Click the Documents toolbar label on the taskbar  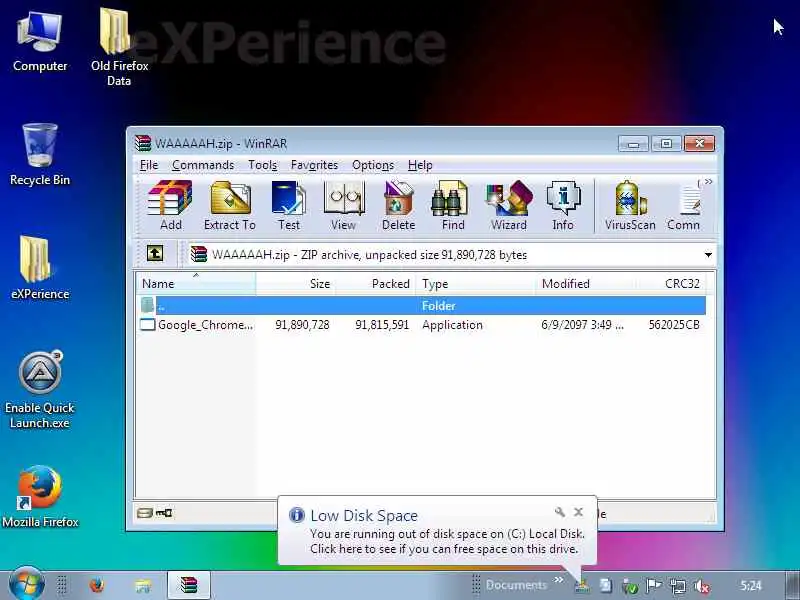pyautogui.click(x=516, y=585)
